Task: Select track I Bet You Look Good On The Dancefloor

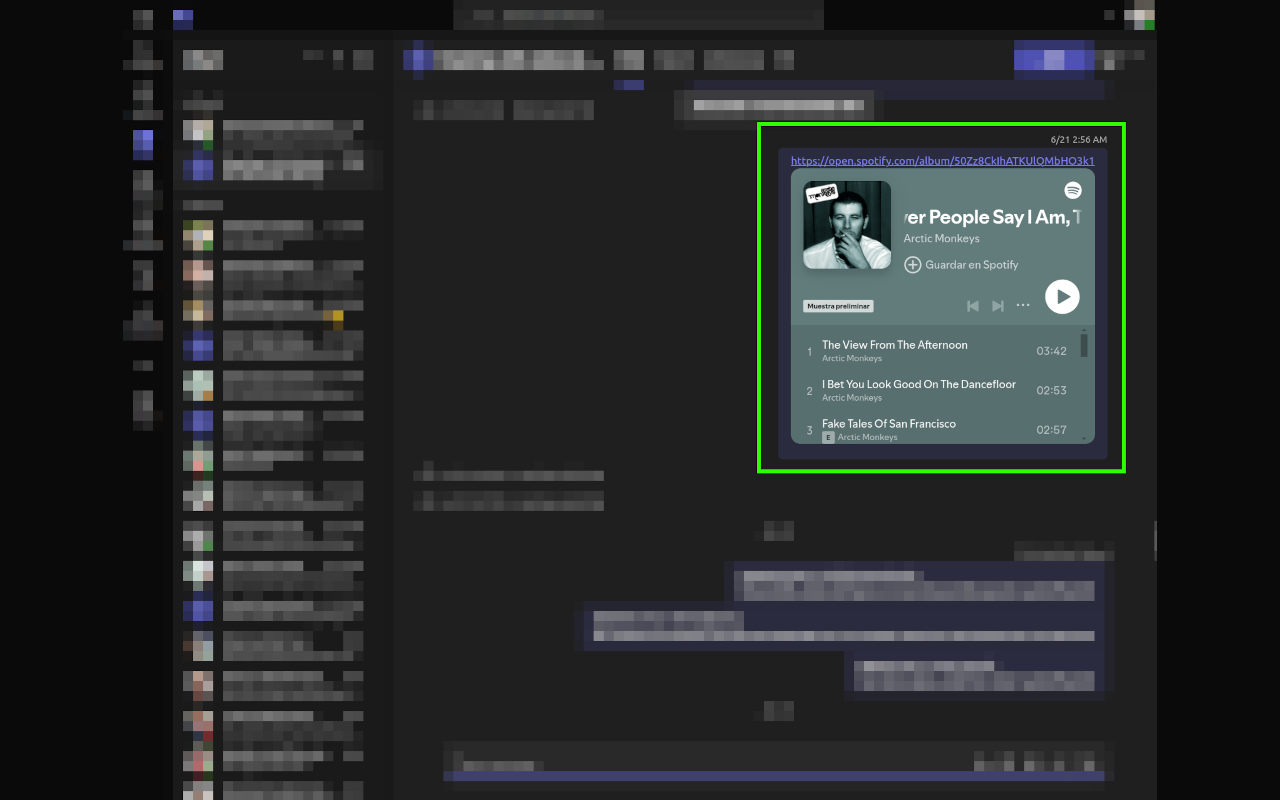Action: [x=919, y=384]
